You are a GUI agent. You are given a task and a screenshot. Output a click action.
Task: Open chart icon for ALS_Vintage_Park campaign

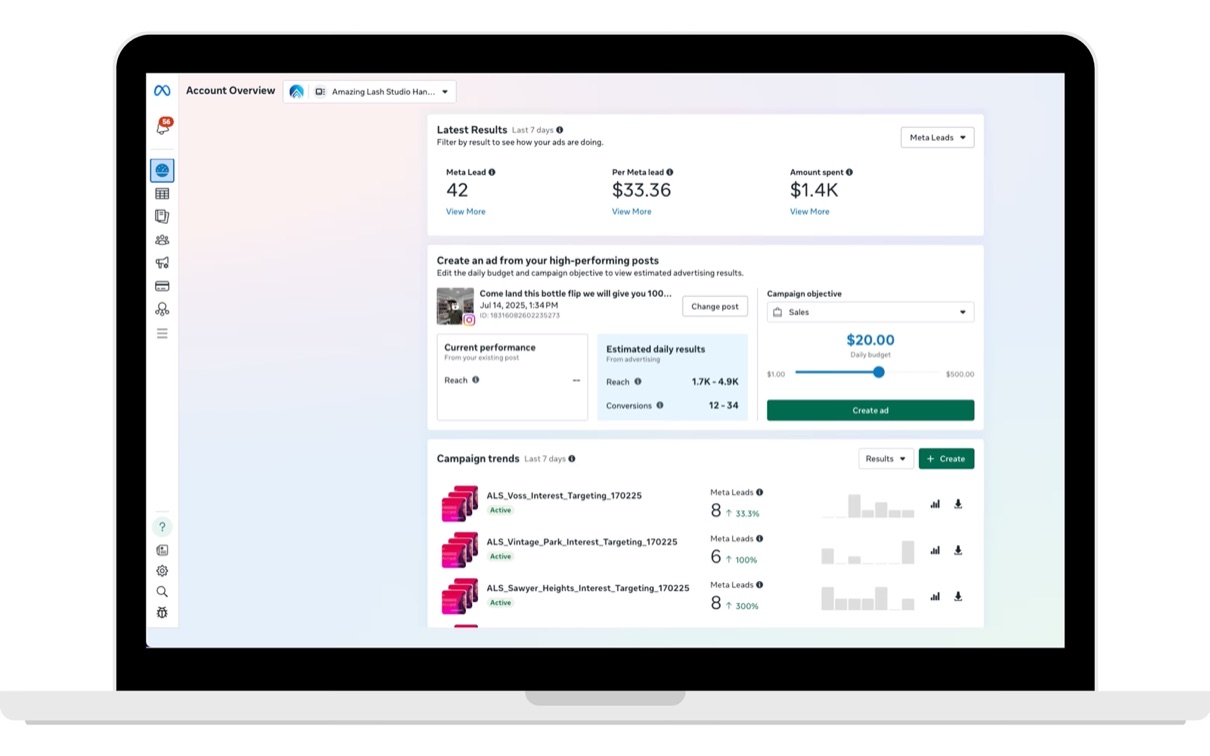(935, 550)
